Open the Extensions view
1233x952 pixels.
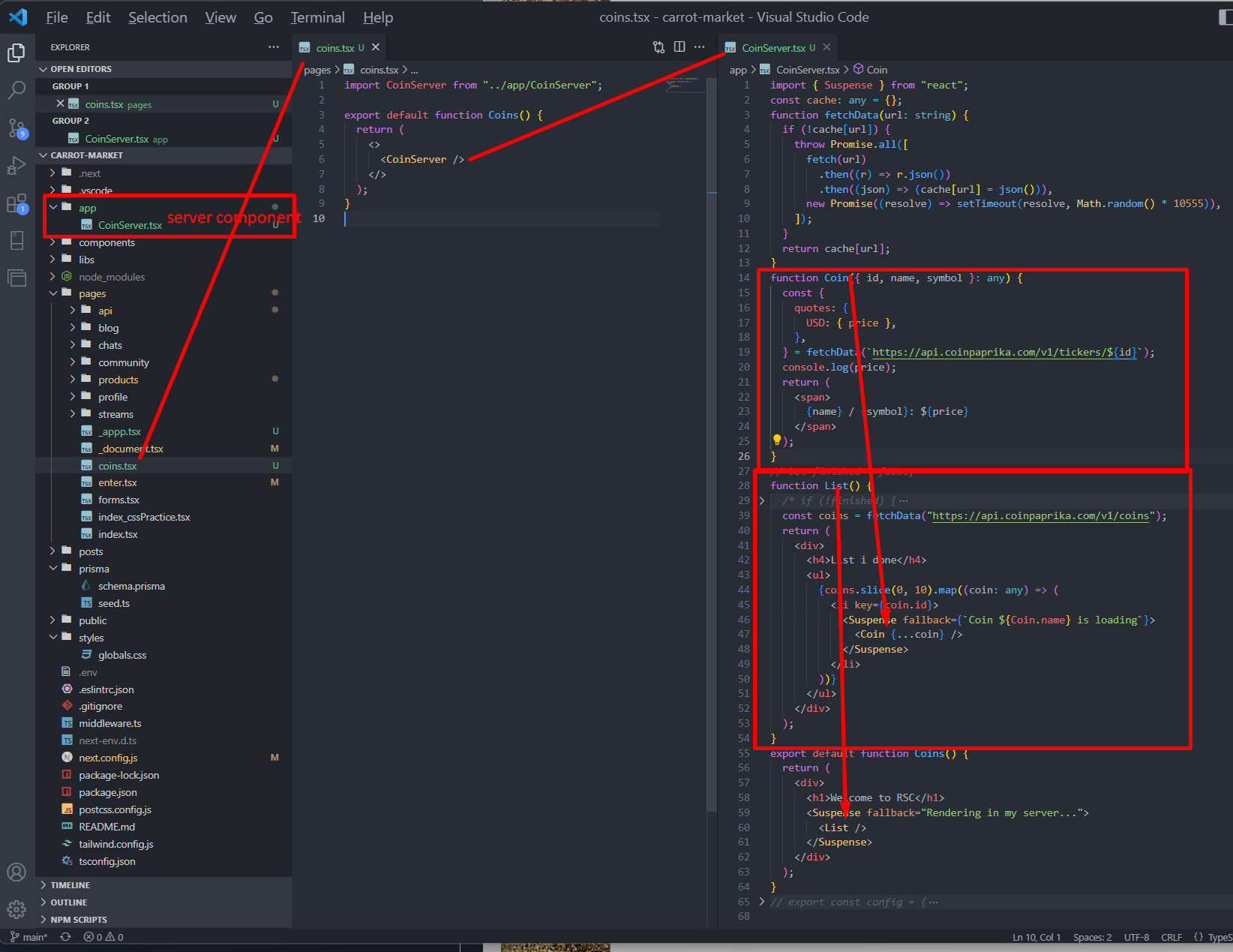(x=16, y=203)
